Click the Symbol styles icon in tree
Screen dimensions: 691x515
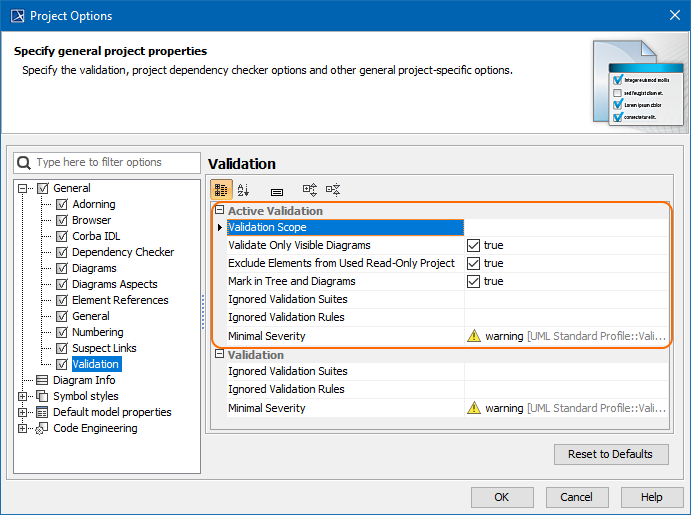tap(42, 396)
